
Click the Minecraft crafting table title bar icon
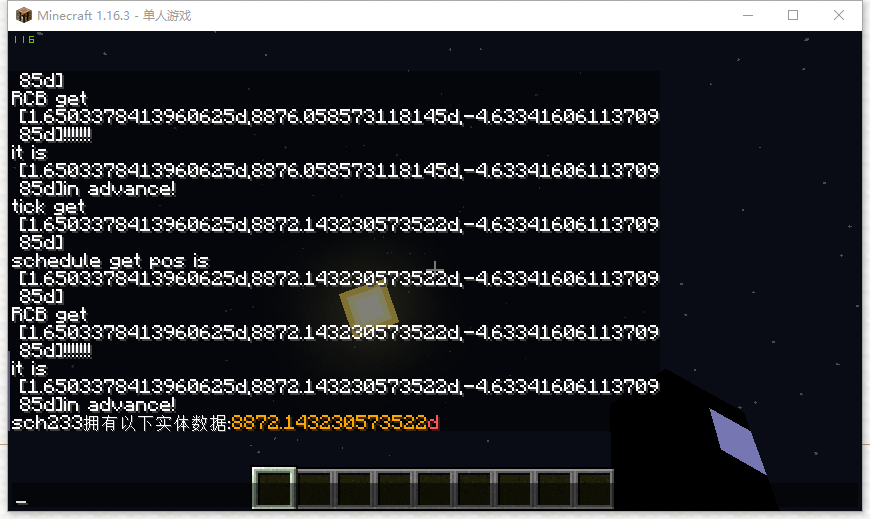(23, 15)
